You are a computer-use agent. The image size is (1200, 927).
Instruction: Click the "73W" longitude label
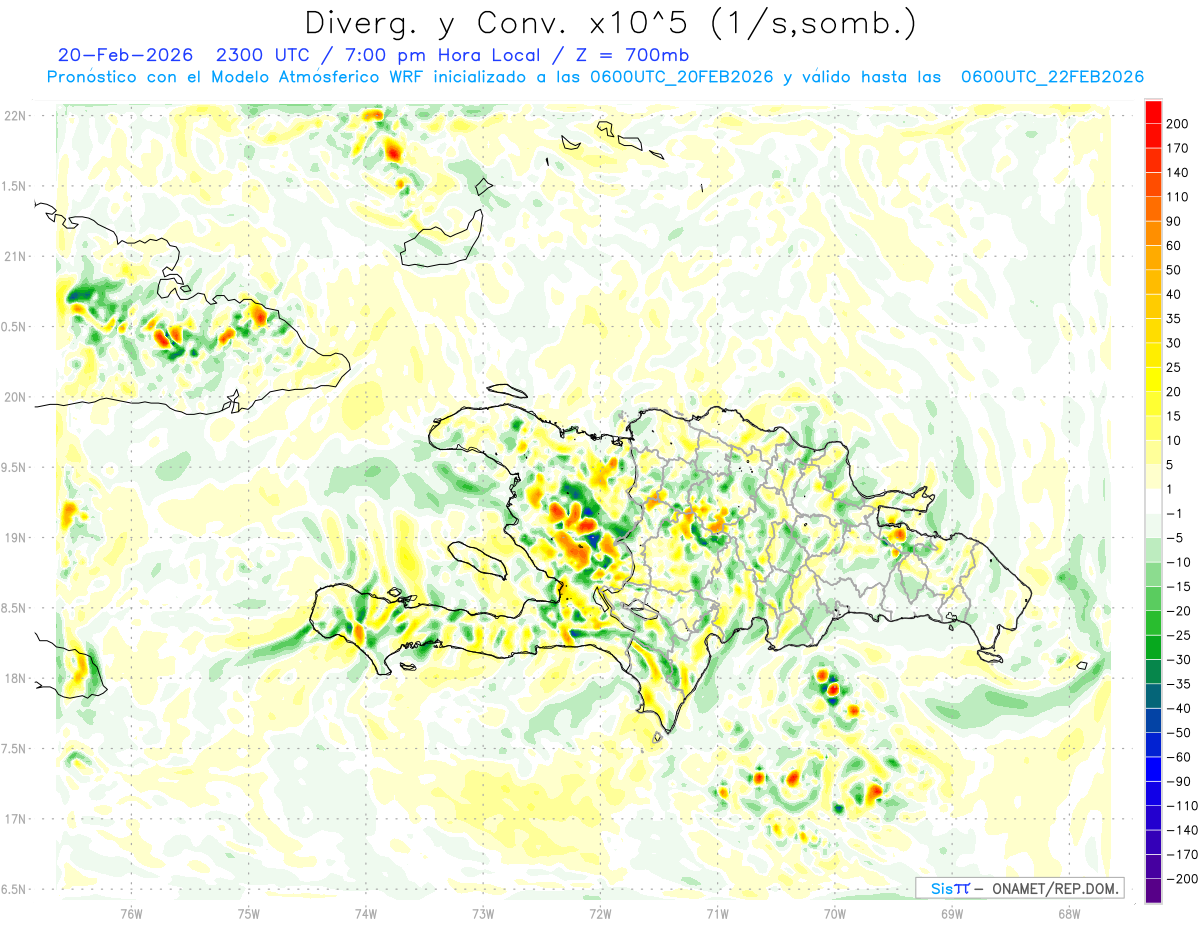[483, 913]
